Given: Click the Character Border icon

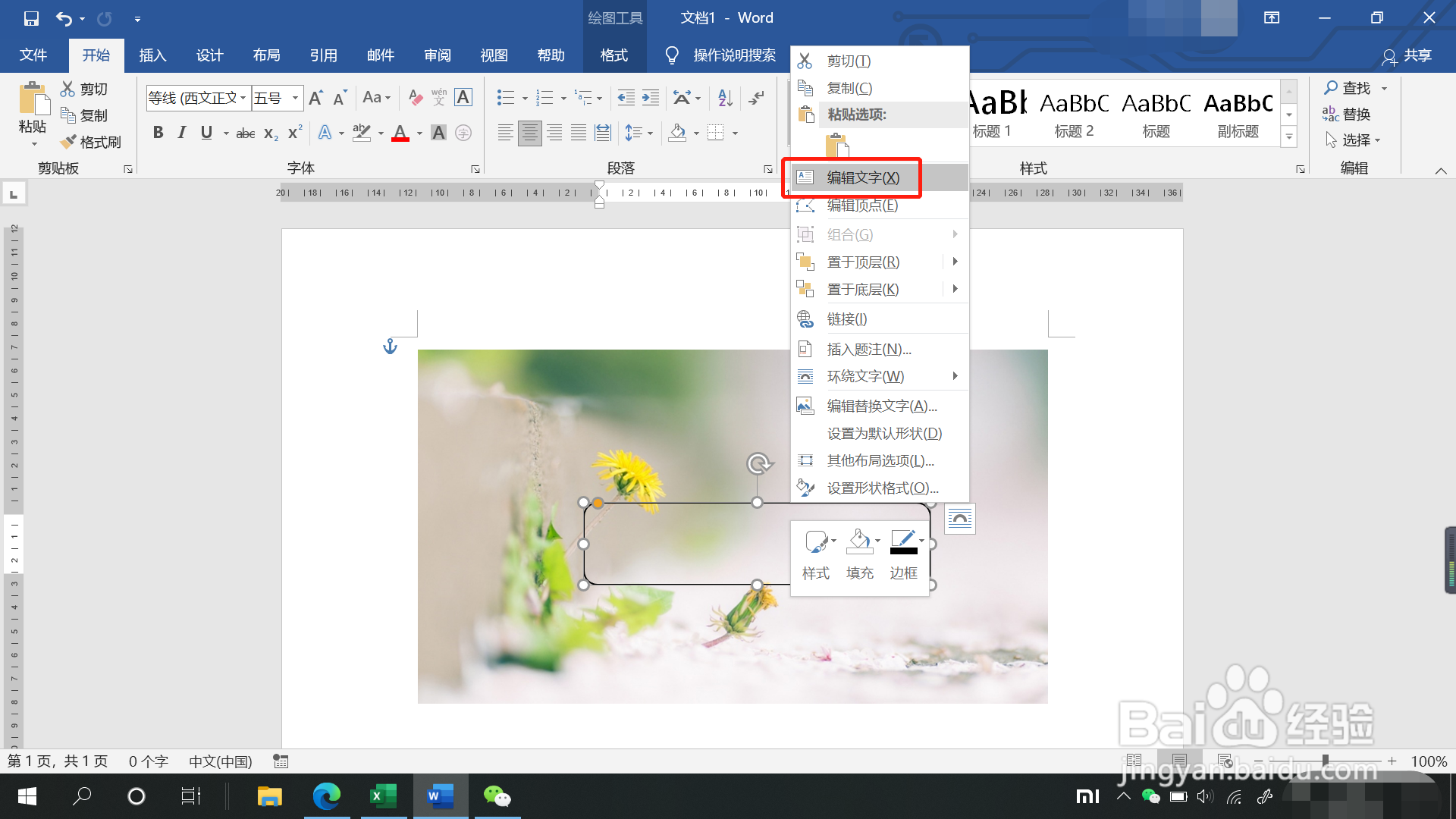Looking at the screenshot, I should 463,98.
